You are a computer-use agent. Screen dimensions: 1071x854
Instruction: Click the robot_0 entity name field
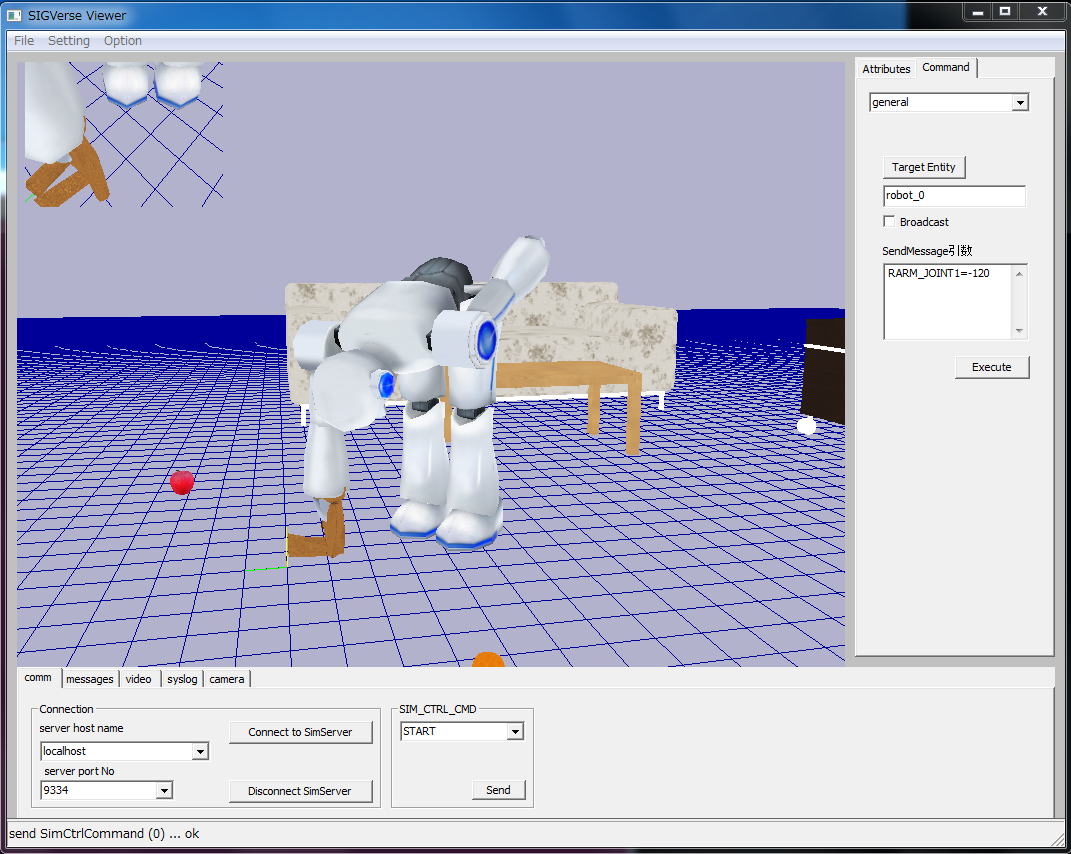coord(954,196)
